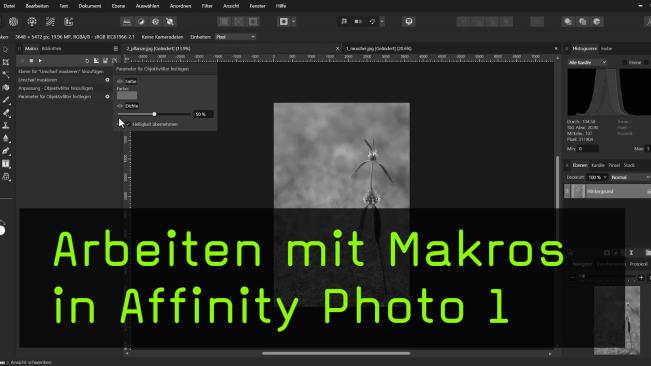
Task: Click the Auto White Balance toolbar icon
Action: coord(170,22)
